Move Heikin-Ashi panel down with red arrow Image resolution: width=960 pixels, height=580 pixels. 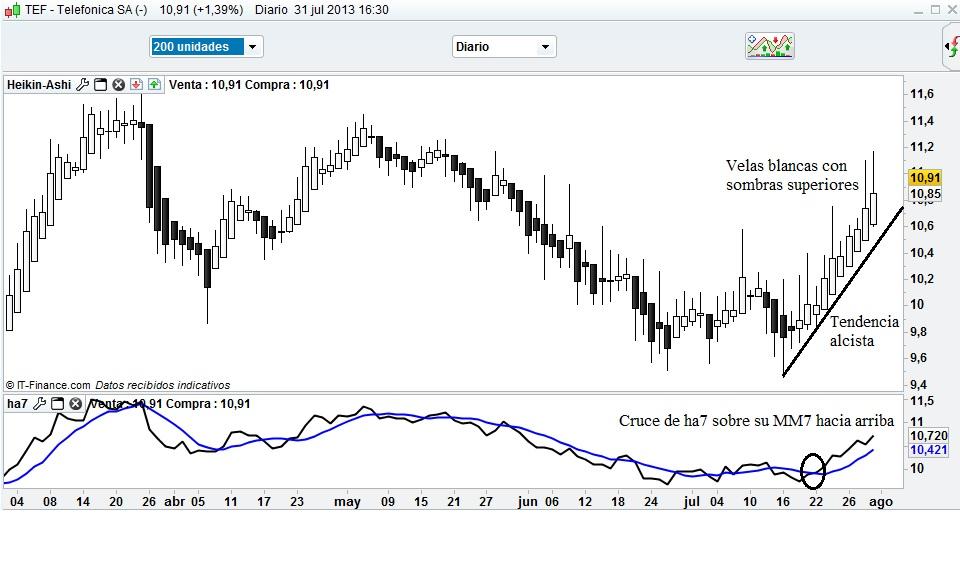pyautogui.click(x=136, y=85)
